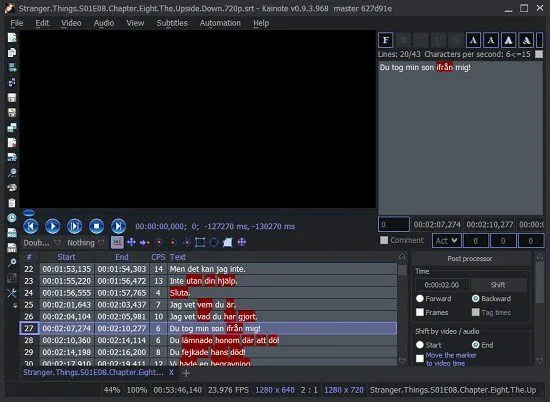
Task: Collapse the Post processor panel header
Action: [470, 259]
